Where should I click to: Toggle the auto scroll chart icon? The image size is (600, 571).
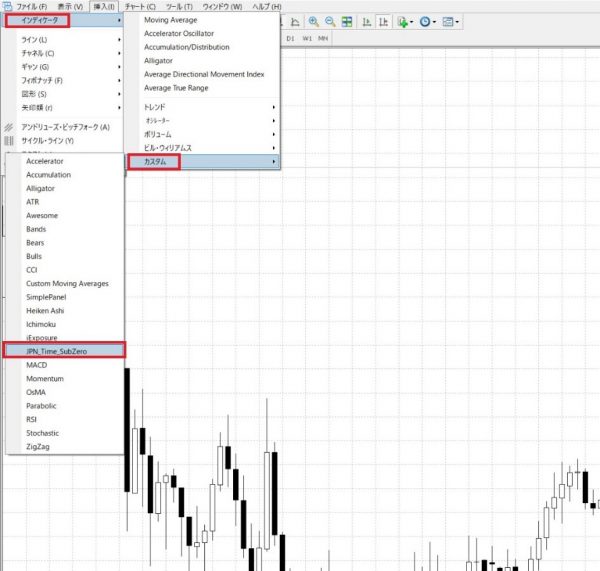[x=367, y=21]
